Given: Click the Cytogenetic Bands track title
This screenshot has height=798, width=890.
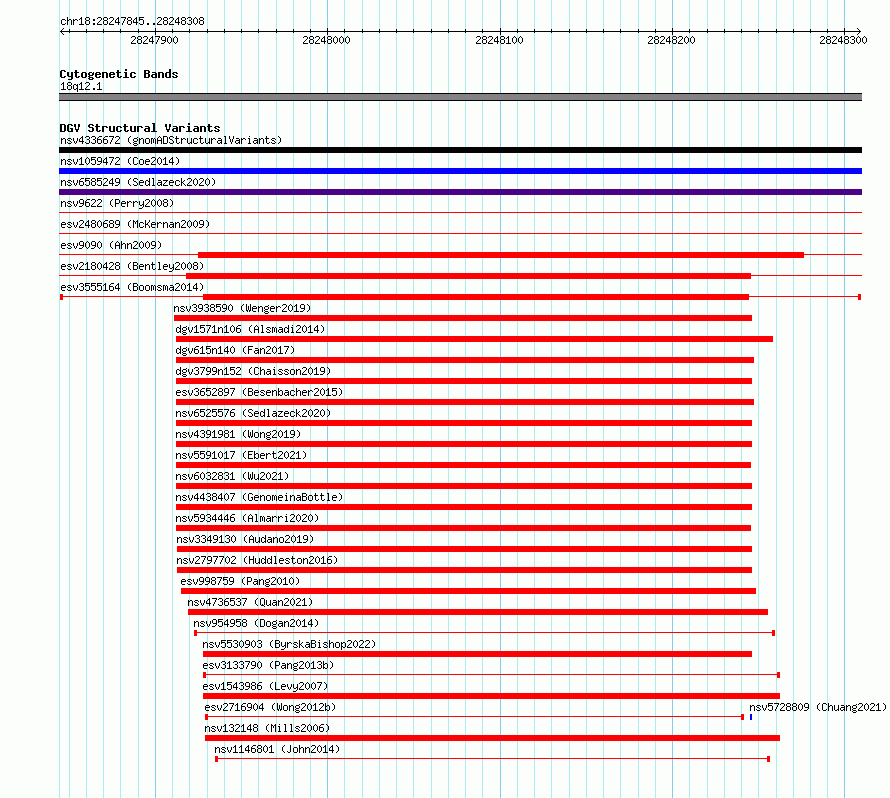Looking at the screenshot, I should point(119,74).
